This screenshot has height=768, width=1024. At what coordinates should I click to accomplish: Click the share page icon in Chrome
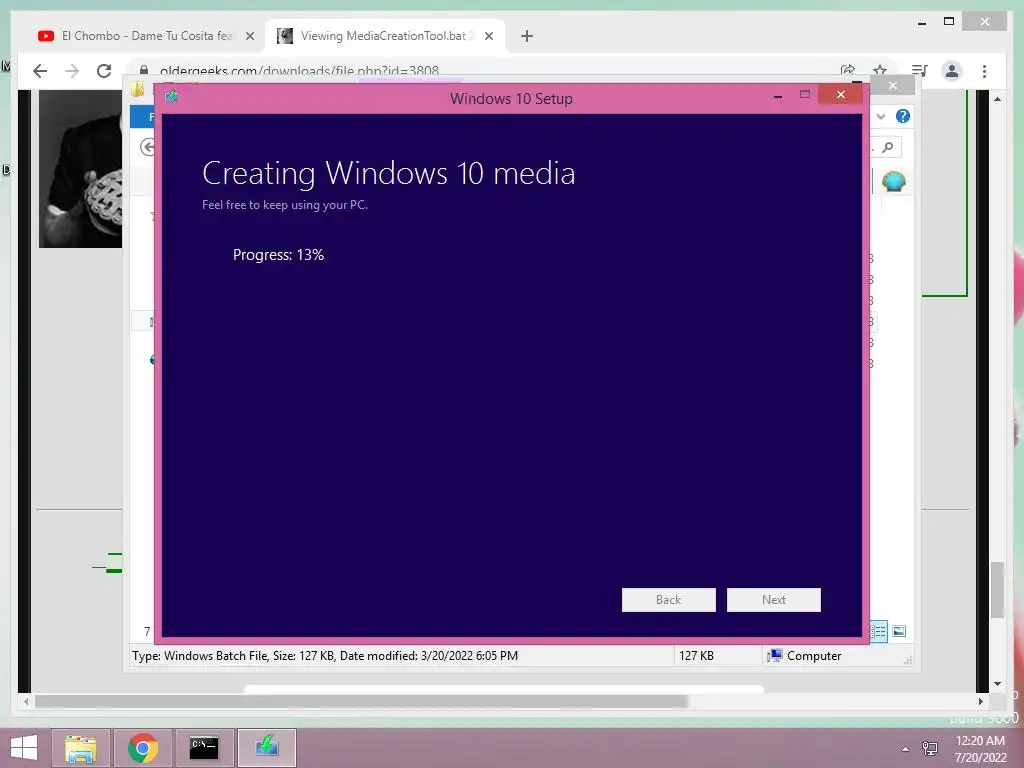click(848, 70)
